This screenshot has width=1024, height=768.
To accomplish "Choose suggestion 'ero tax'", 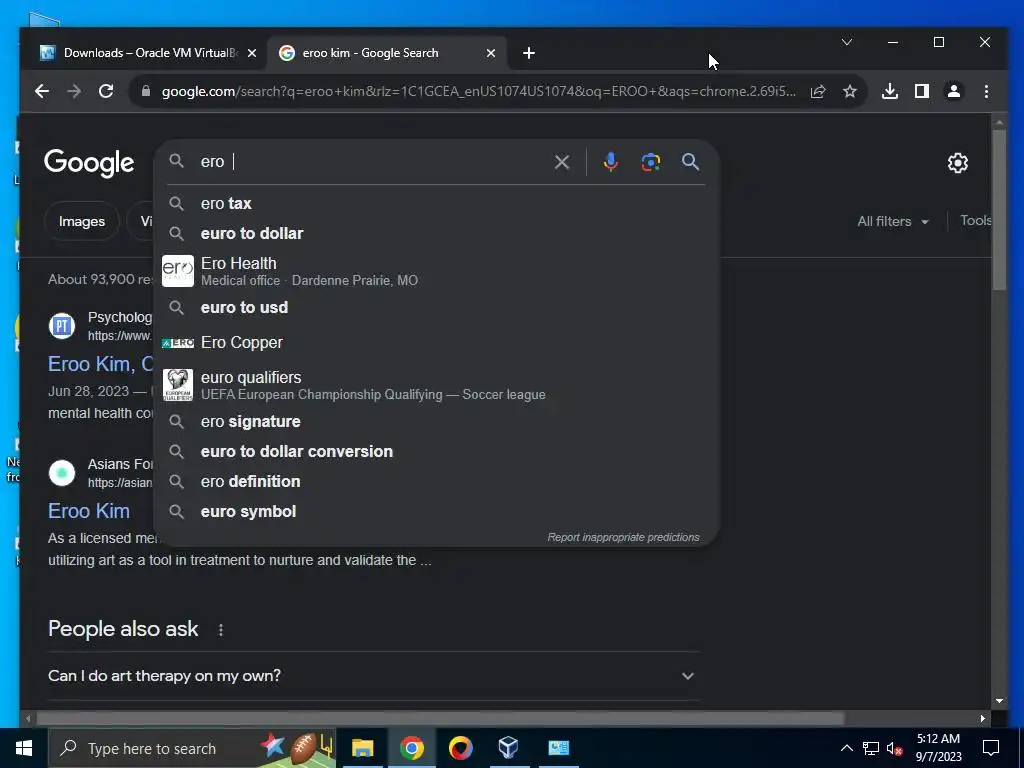I will [x=436, y=204].
